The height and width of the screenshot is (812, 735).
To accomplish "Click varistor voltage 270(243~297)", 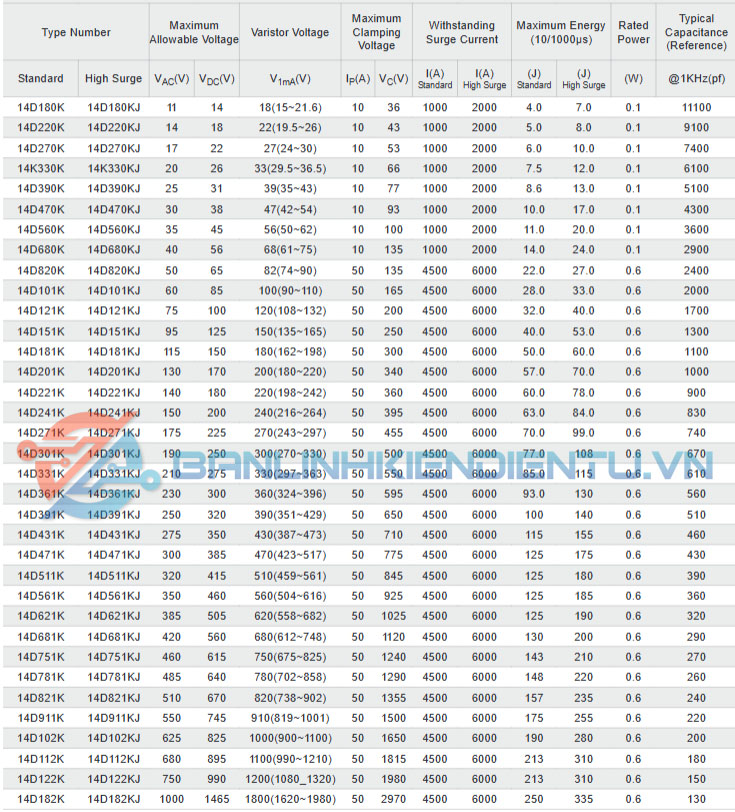I will tap(290, 433).
